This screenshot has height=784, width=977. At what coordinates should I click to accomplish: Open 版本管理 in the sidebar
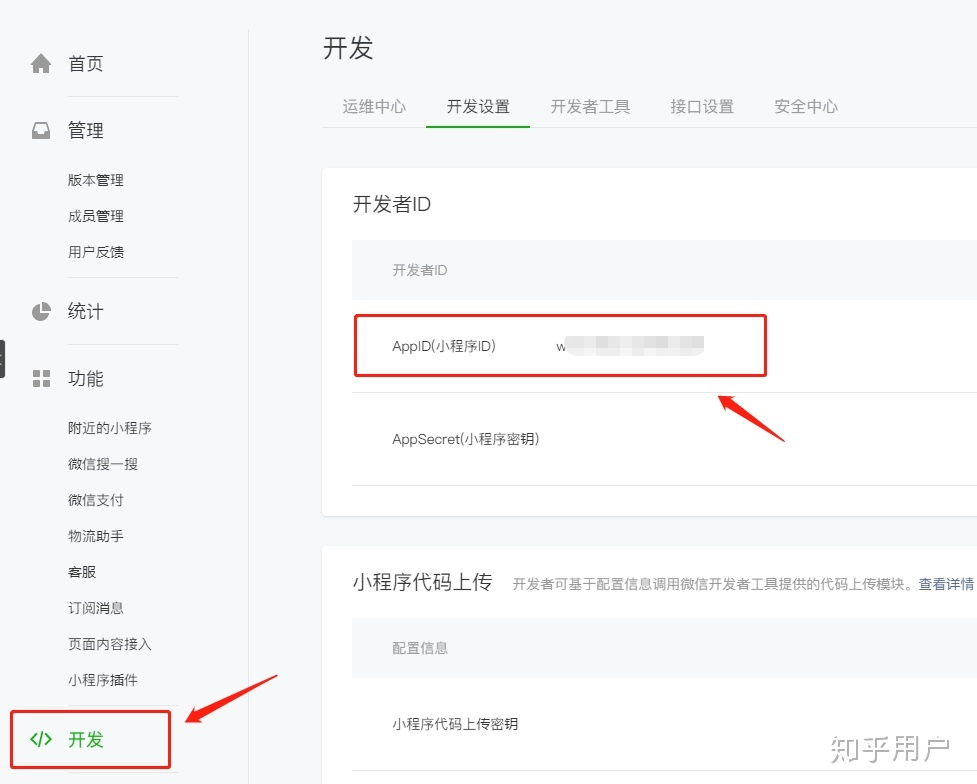coord(96,180)
